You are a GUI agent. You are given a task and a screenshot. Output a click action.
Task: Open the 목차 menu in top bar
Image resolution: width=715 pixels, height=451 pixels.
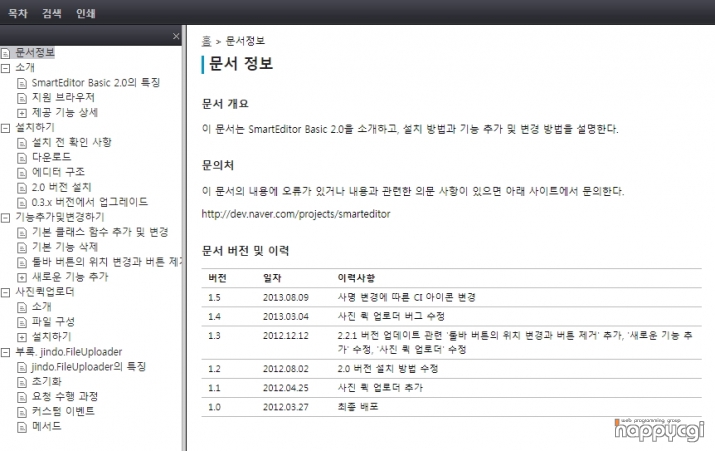coord(17,13)
